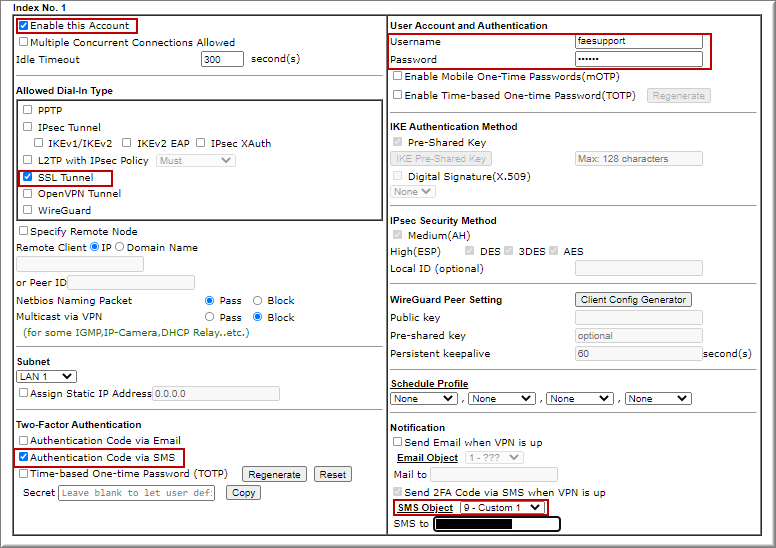Toggle Digital Signature(X.509) checkbox
The height and width of the screenshot is (548, 776).
(397, 176)
